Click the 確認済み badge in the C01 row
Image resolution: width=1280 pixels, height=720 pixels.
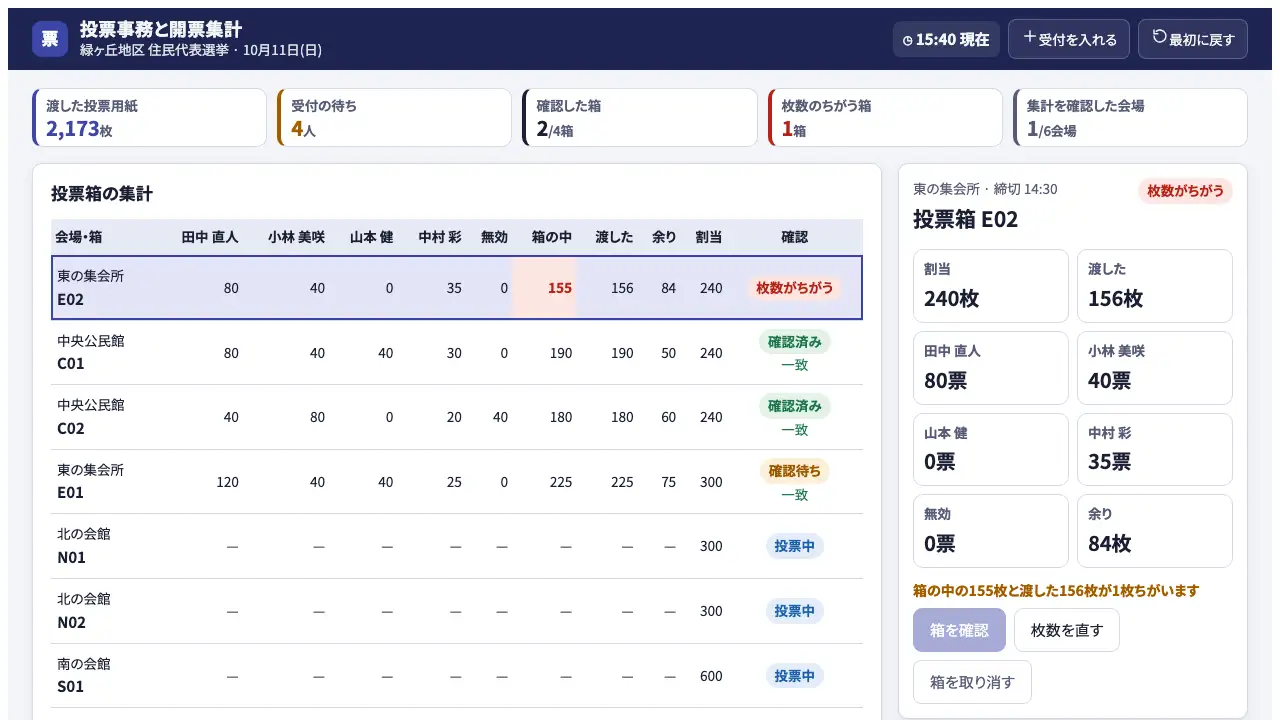pos(794,342)
